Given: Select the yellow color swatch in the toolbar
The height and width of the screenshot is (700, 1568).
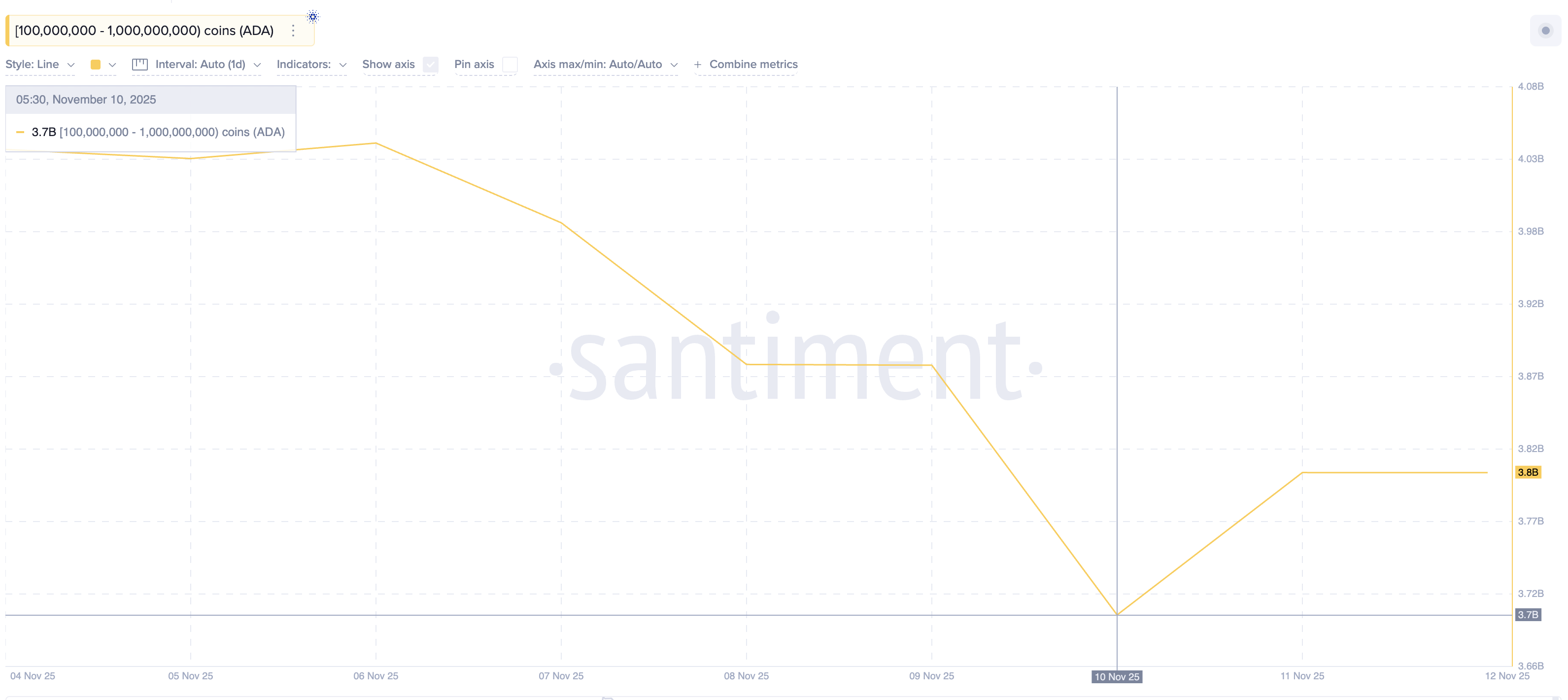Looking at the screenshot, I should coord(96,64).
